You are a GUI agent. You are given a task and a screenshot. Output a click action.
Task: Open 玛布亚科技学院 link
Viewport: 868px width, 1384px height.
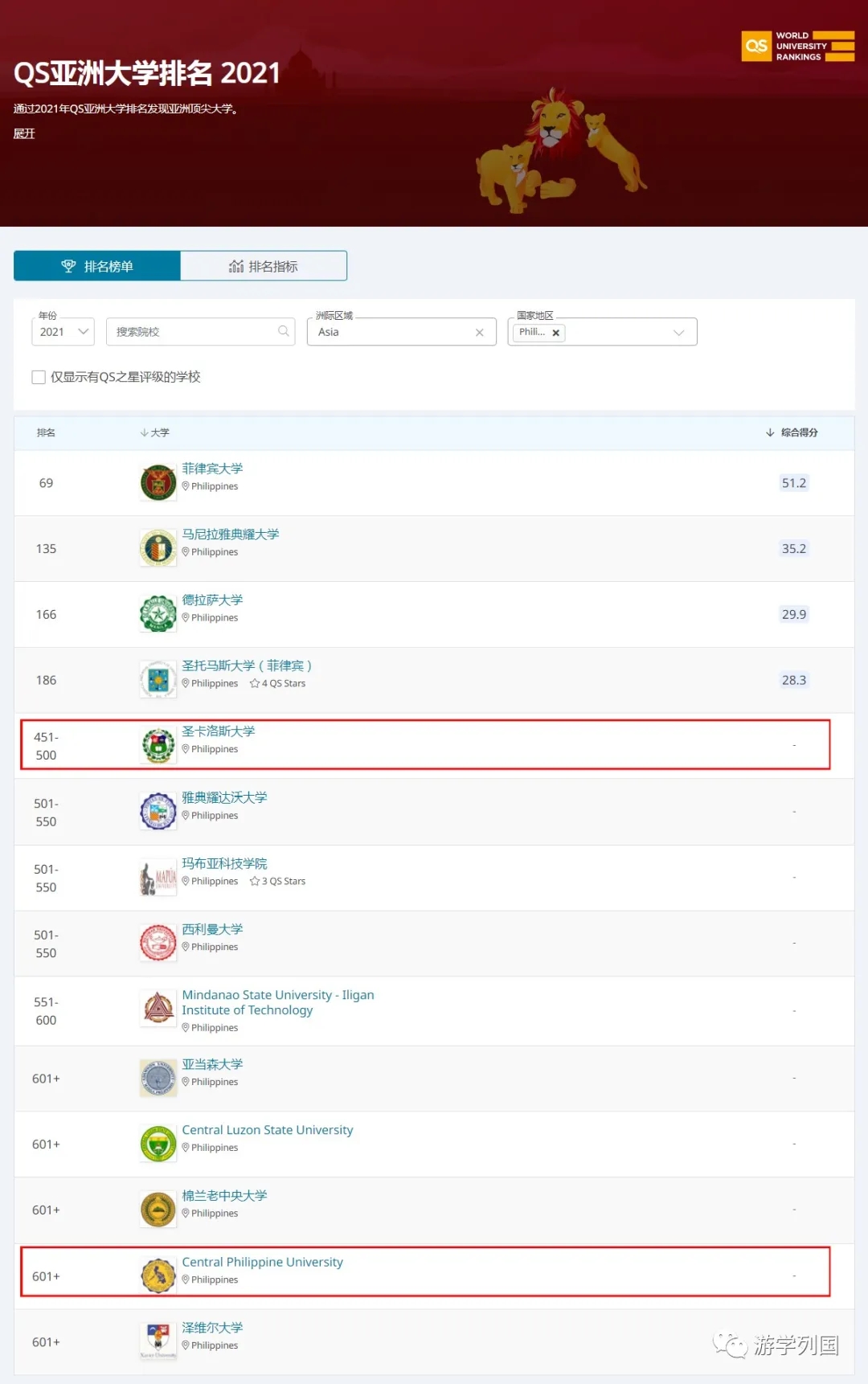tap(224, 863)
